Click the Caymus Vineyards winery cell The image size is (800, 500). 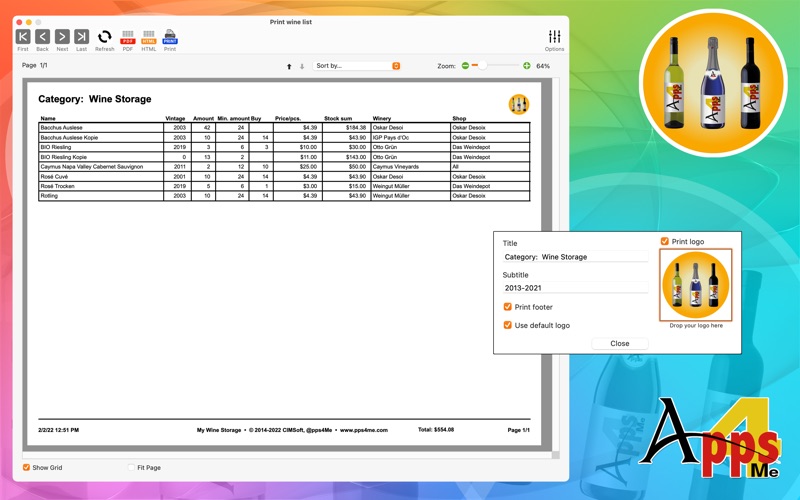click(410, 166)
